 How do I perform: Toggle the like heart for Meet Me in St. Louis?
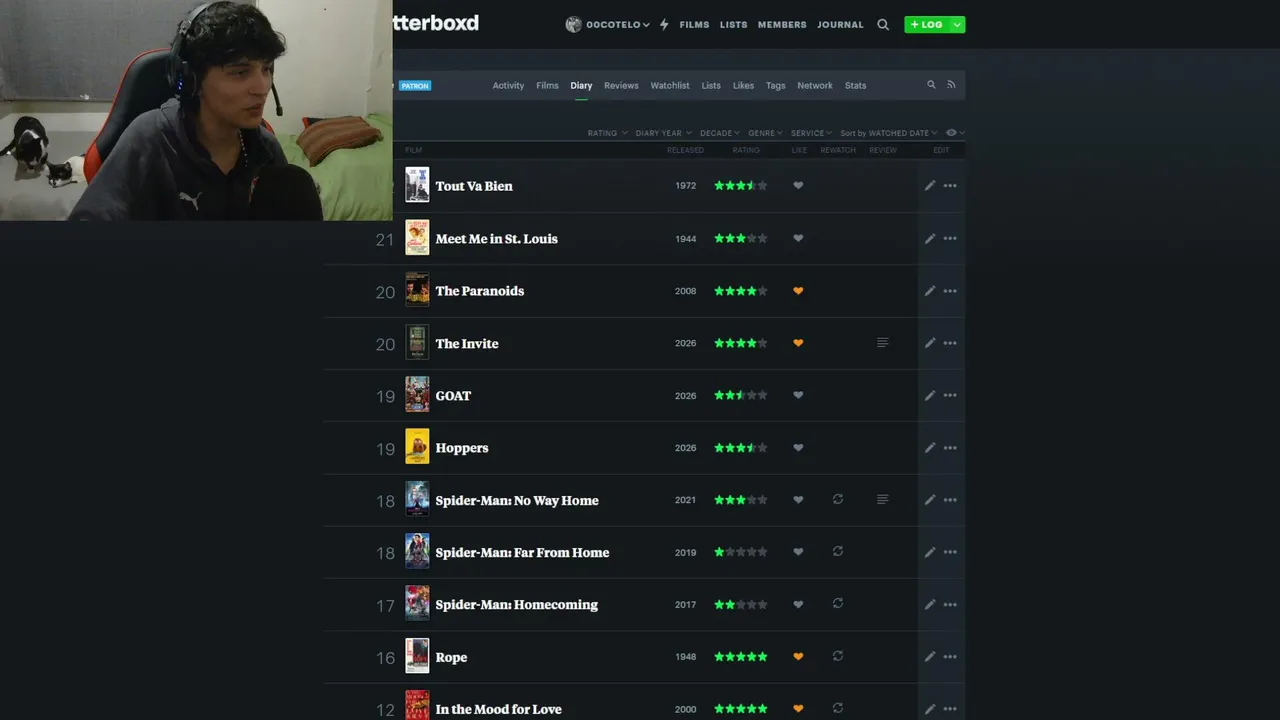pos(798,238)
